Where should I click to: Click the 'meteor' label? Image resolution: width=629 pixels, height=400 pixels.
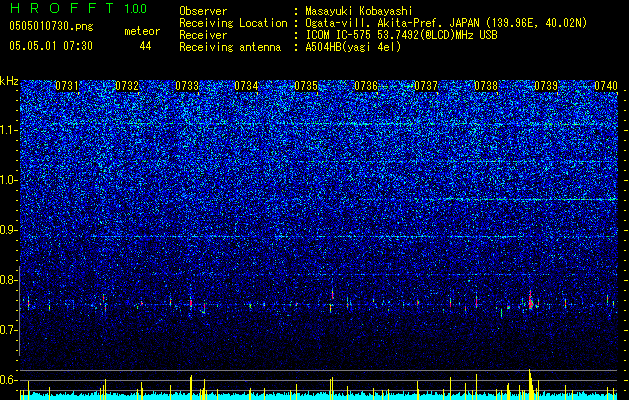(x=142, y=31)
